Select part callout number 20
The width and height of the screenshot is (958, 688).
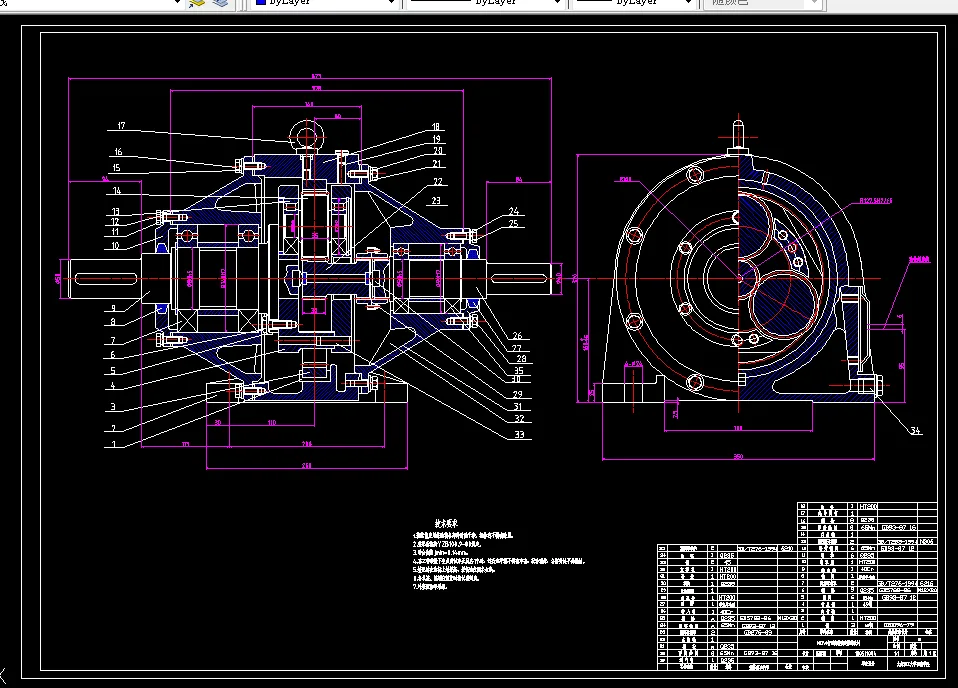437,150
